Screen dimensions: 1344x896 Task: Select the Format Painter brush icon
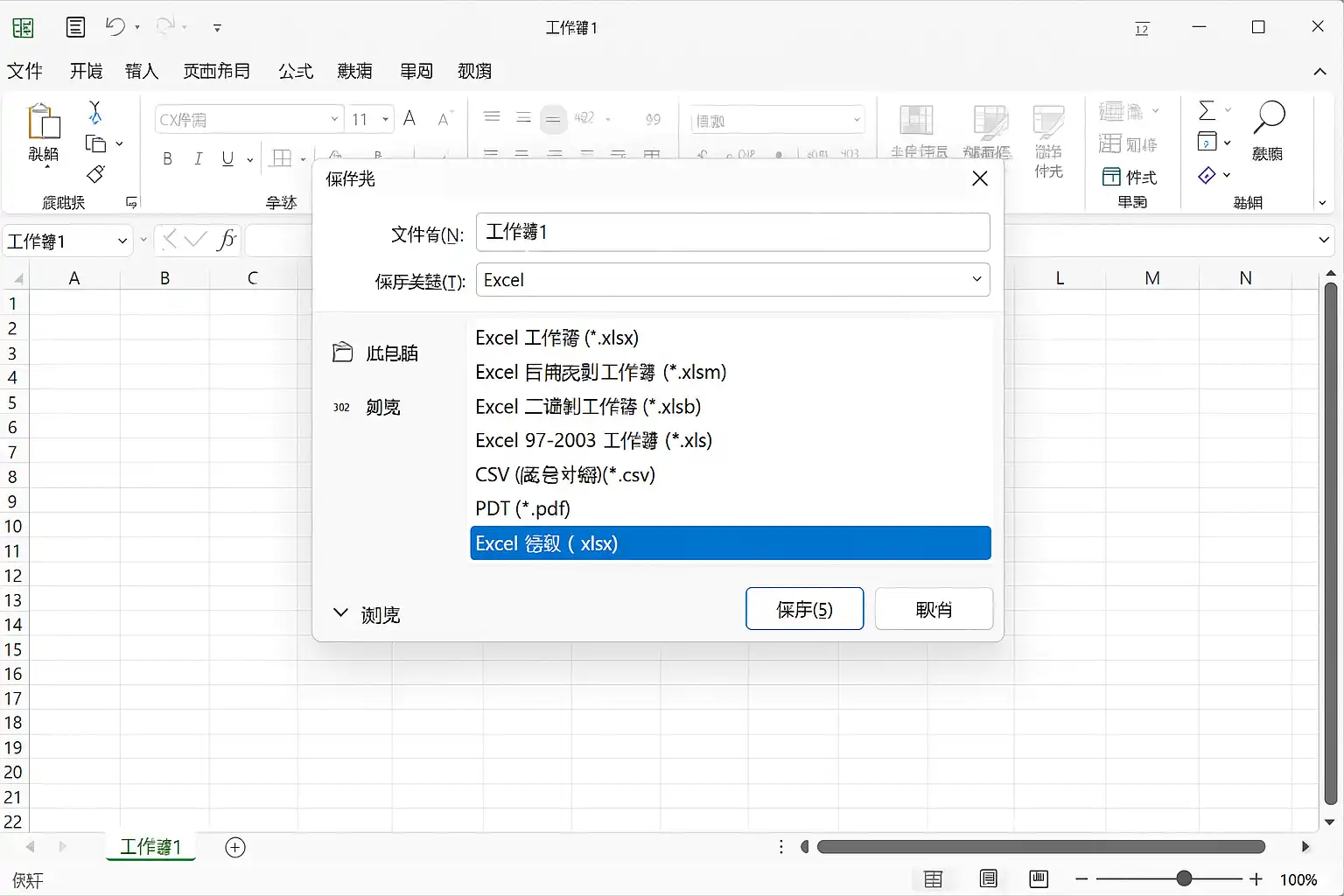coord(95,174)
